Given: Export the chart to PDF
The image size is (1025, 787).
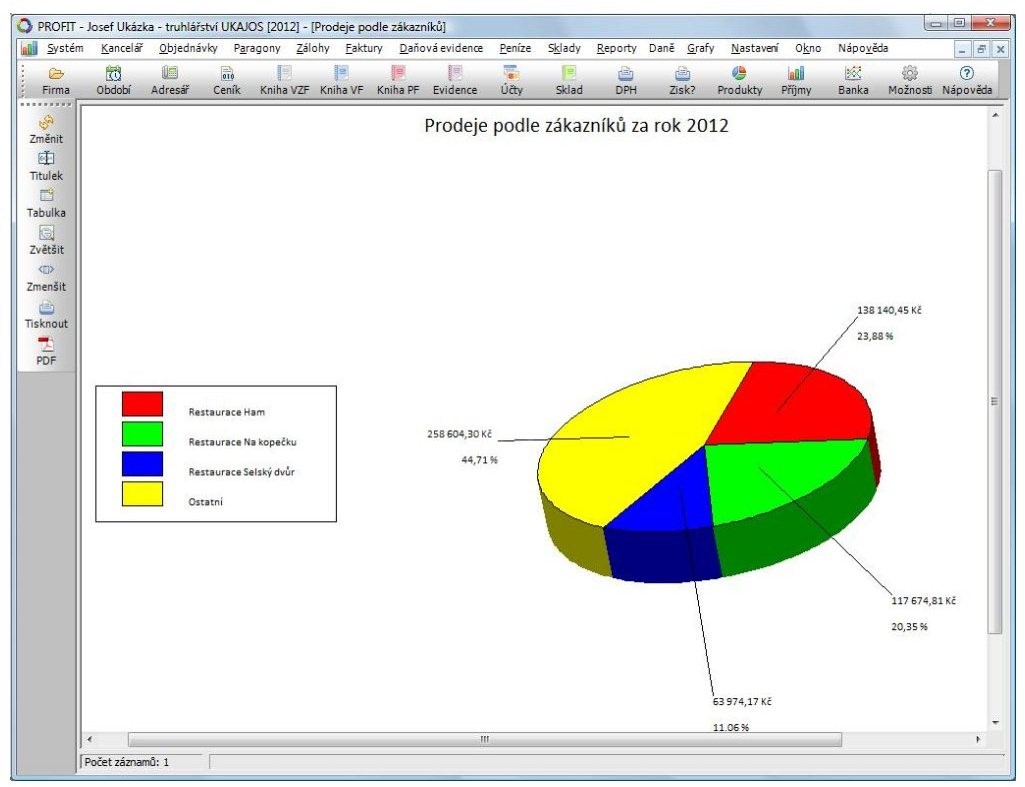Looking at the screenshot, I should pyautogui.click(x=46, y=351).
